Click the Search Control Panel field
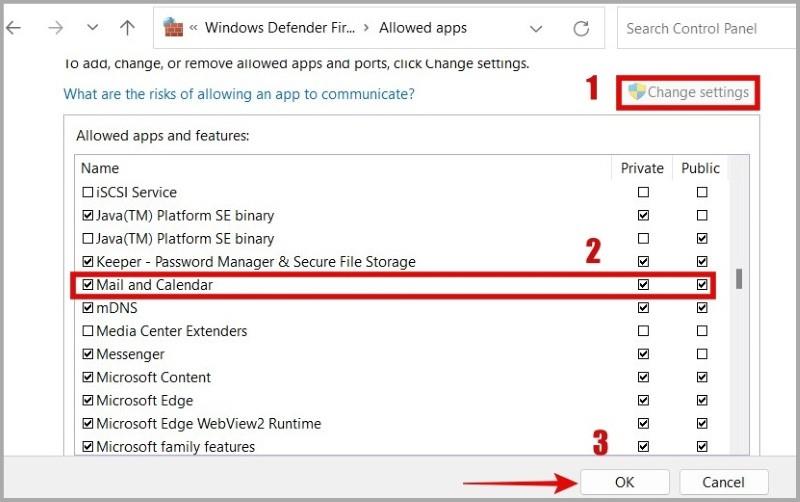Image resolution: width=800 pixels, height=502 pixels. (x=708, y=29)
